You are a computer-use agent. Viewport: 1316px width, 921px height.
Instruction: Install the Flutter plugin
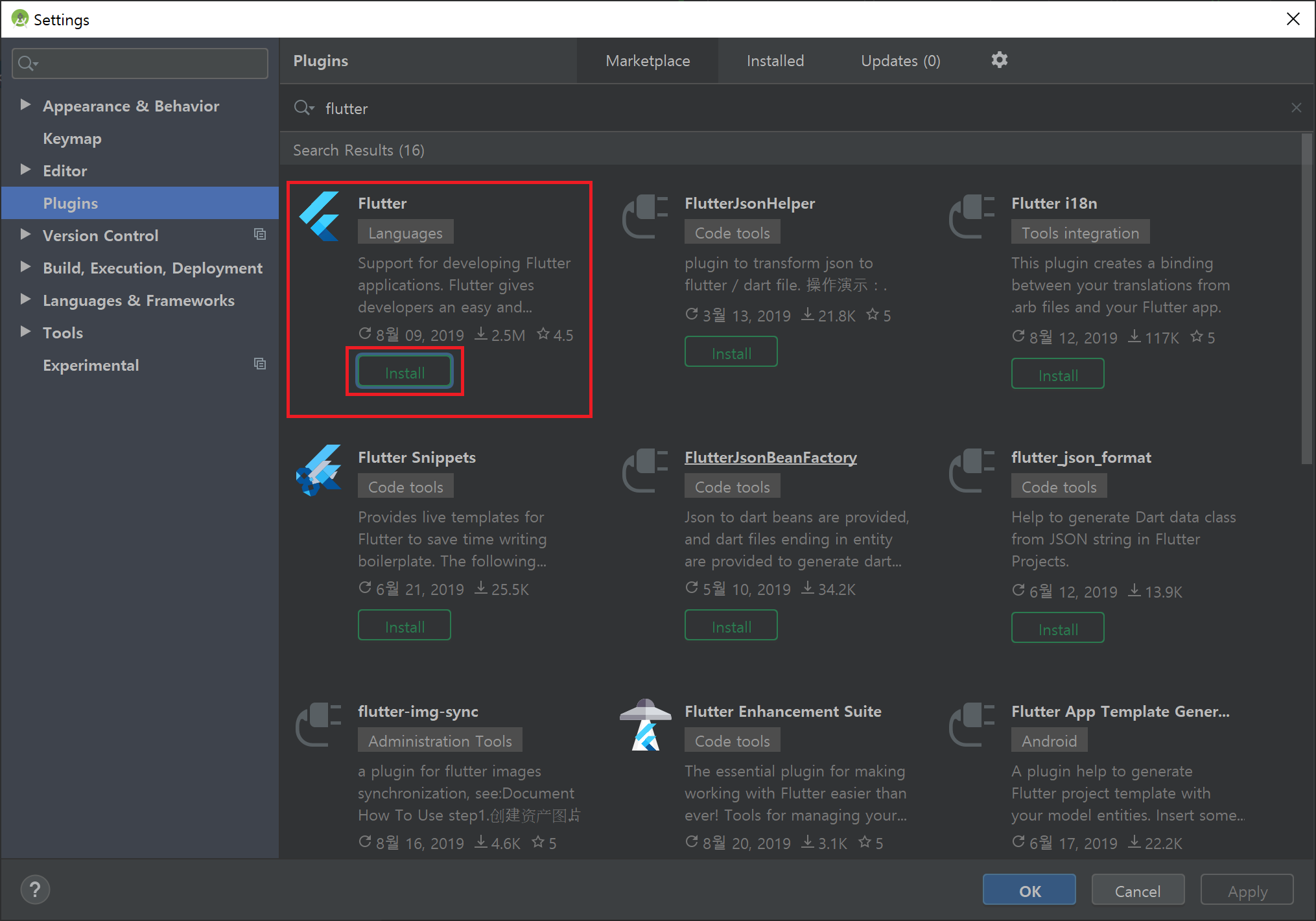pos(405,373)
